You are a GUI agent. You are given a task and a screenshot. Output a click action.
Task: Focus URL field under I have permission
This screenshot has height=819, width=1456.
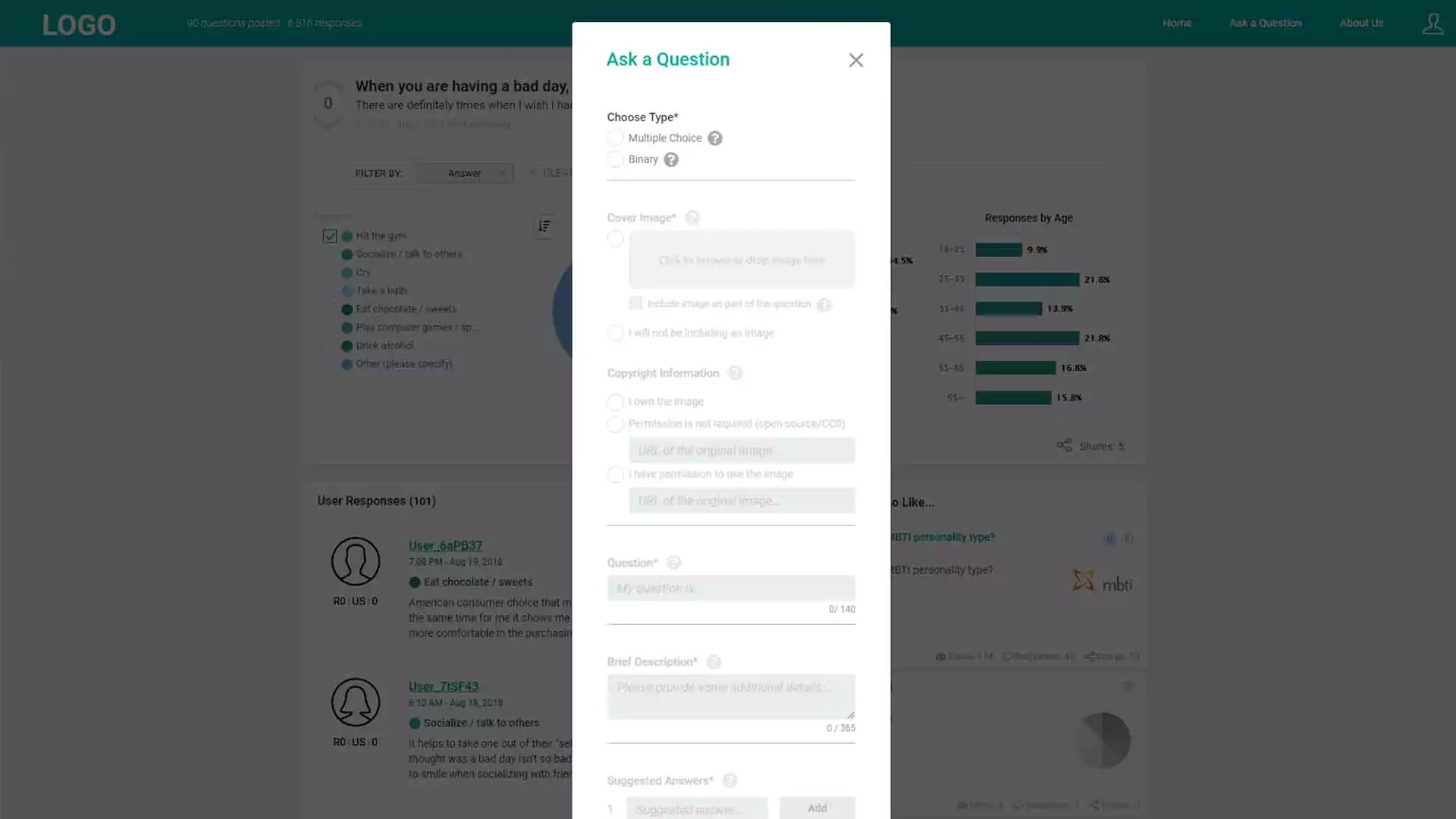coord(742,500)
